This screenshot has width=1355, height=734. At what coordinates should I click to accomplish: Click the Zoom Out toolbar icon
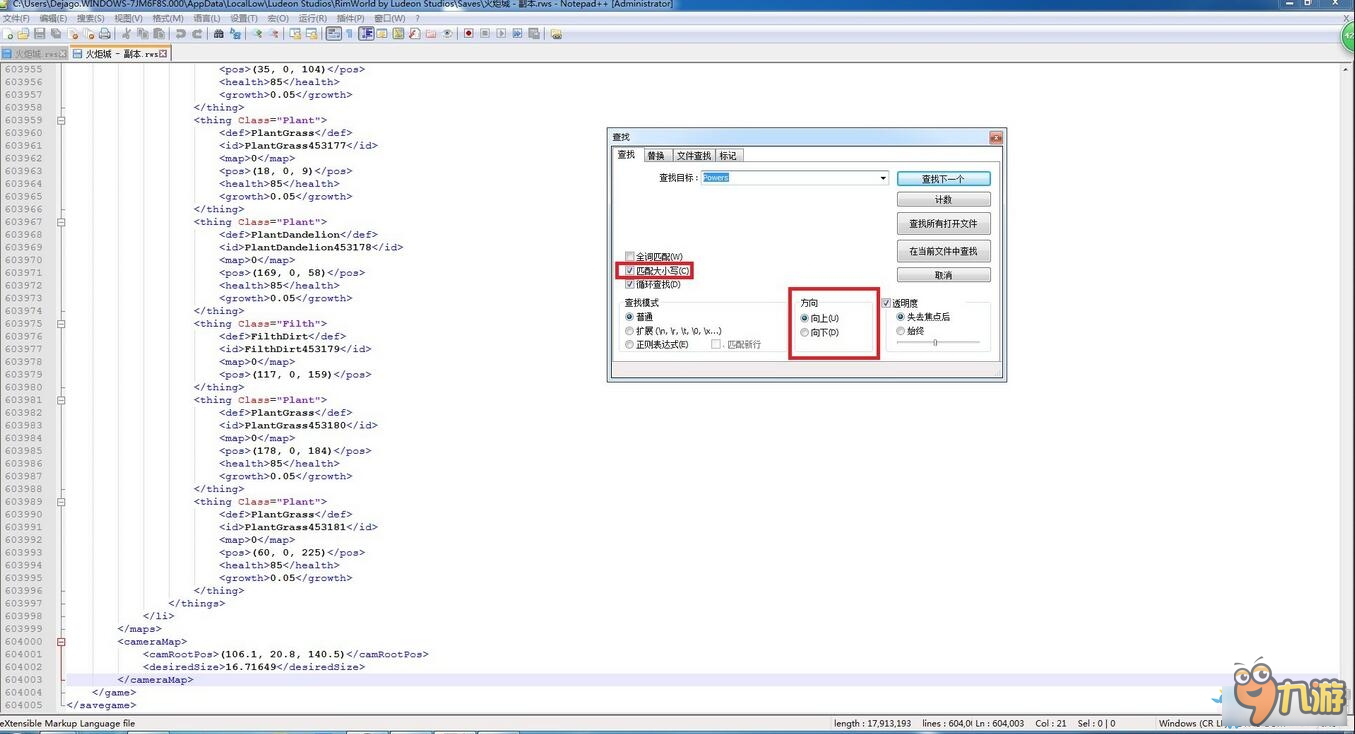[x=273, y=33]
